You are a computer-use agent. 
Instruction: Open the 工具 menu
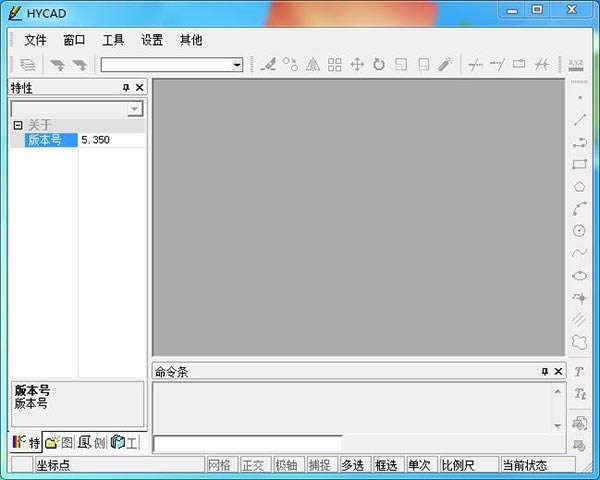coord(113,40)
